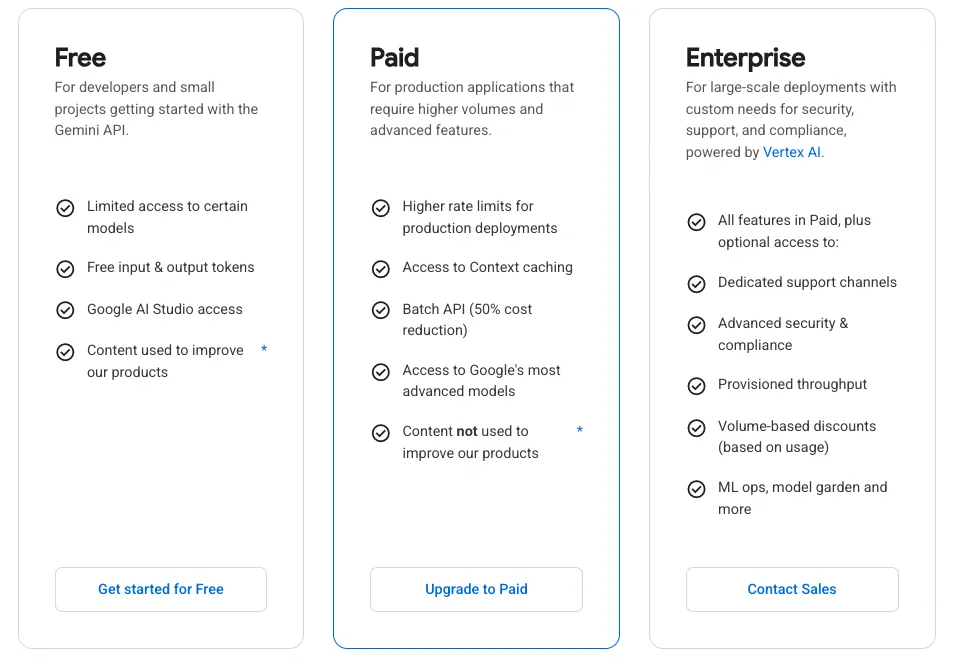
Task: Click check icon beside 'Volume-based discounts'
Action: click(697, 428)
